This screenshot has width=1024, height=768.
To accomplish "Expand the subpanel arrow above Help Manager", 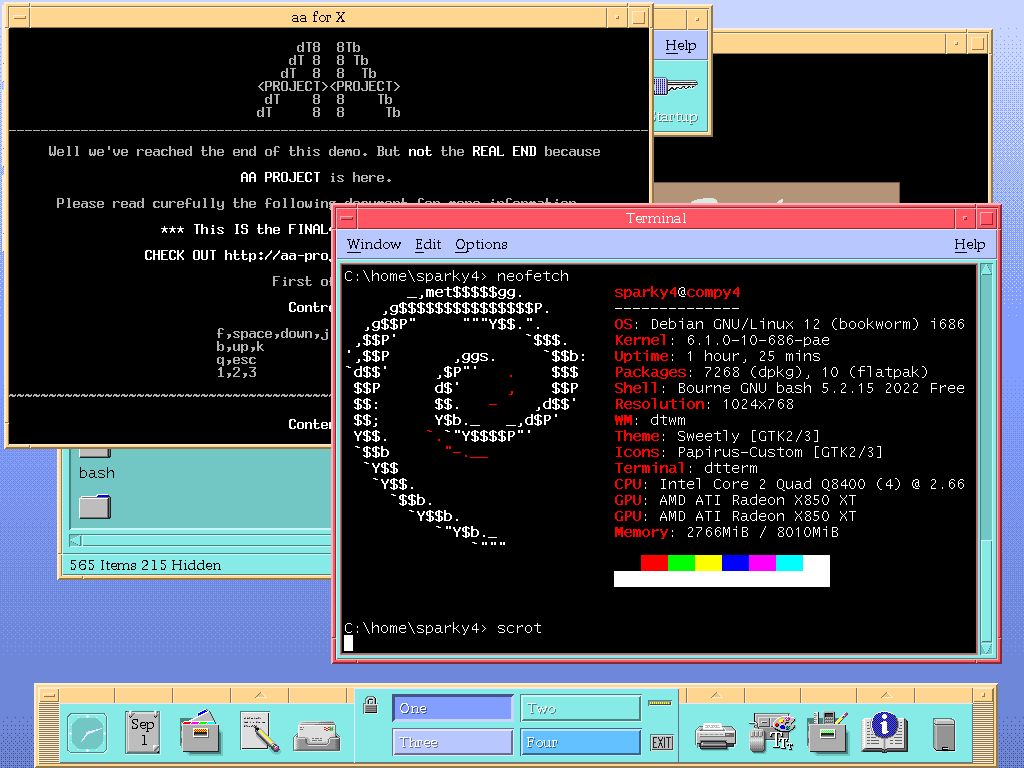I will click(x=885, y=694).
